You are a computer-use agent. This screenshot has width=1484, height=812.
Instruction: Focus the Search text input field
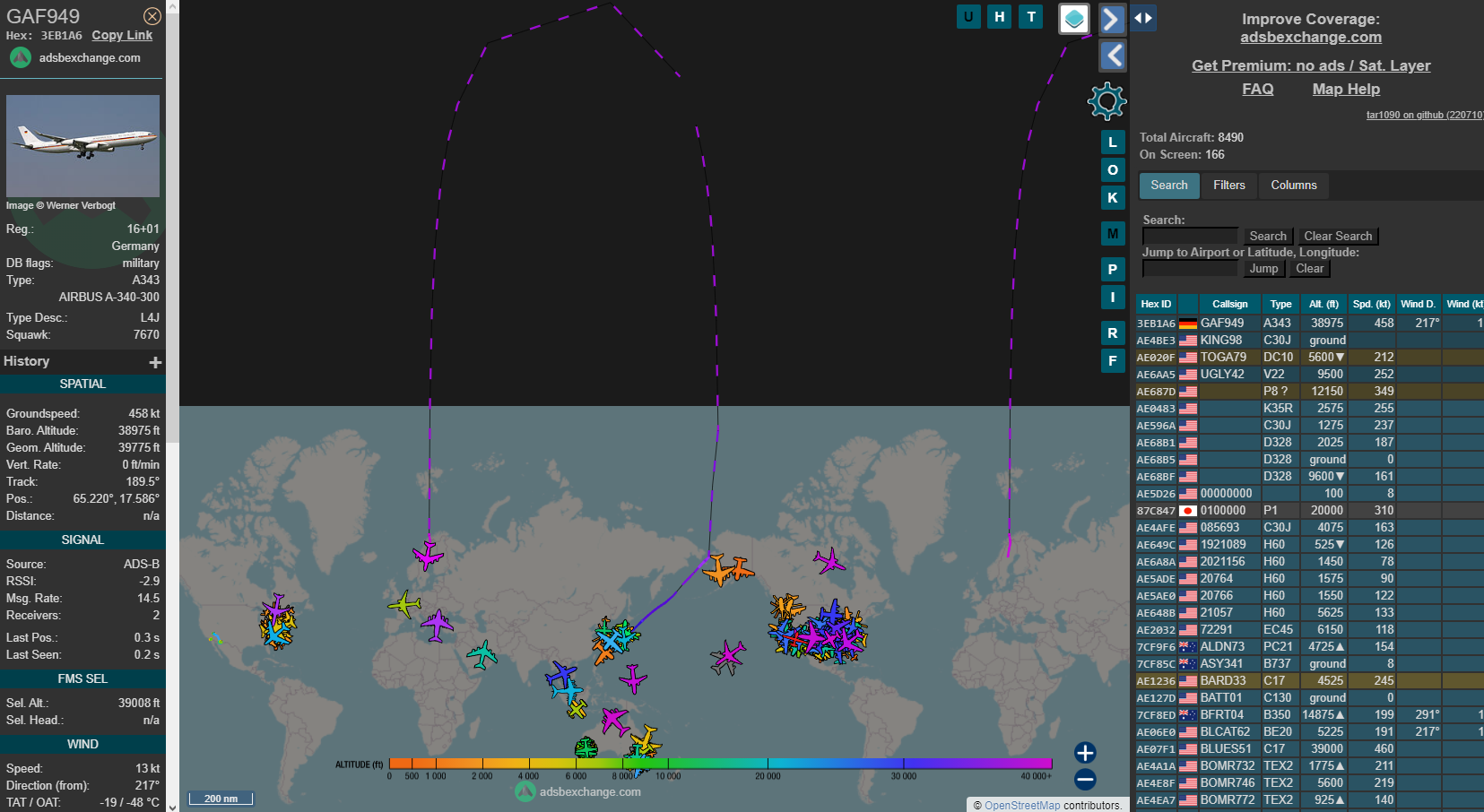pyautogui.click(x=1190, y=236)
